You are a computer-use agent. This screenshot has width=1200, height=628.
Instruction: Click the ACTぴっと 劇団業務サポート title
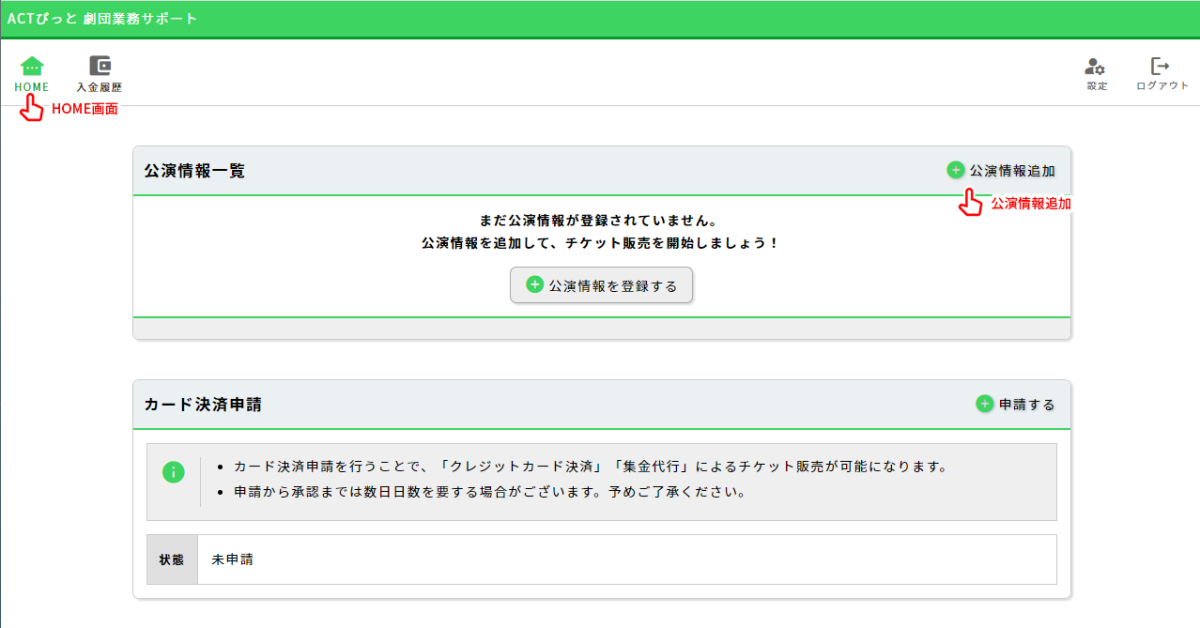(x=103, y=19)
